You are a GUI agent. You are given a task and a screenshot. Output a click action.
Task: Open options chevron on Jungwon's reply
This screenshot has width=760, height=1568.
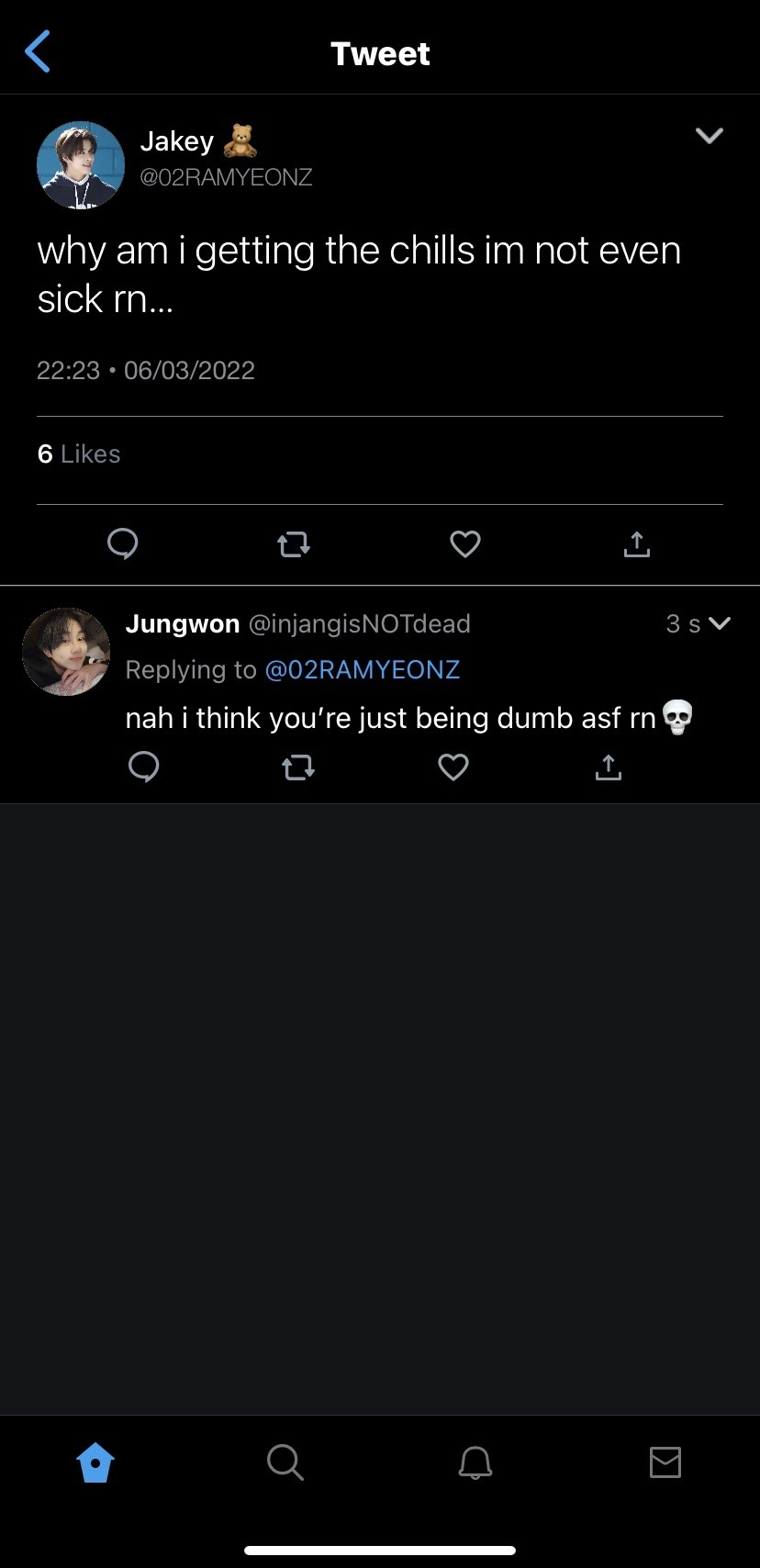(721, 623)
